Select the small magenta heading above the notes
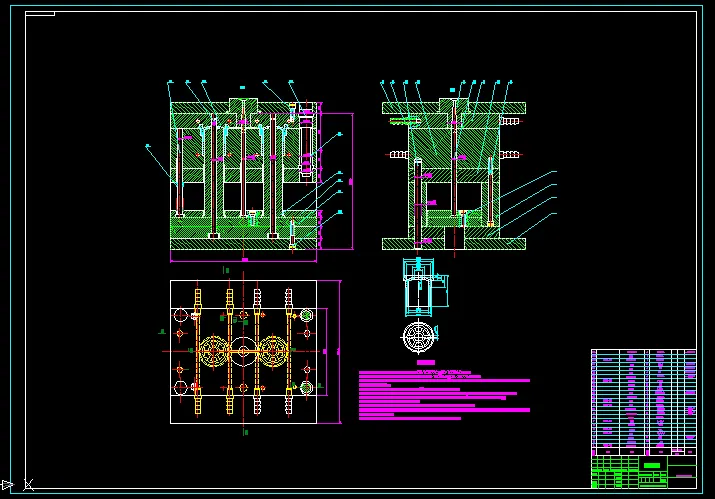Screen dimensions: 715x499 [426, 363]
